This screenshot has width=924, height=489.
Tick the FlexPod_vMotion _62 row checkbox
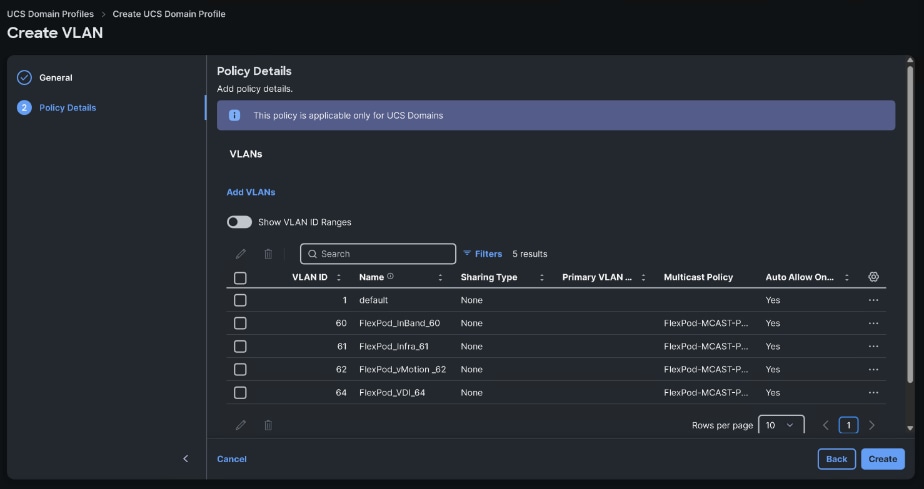point(240,369)
